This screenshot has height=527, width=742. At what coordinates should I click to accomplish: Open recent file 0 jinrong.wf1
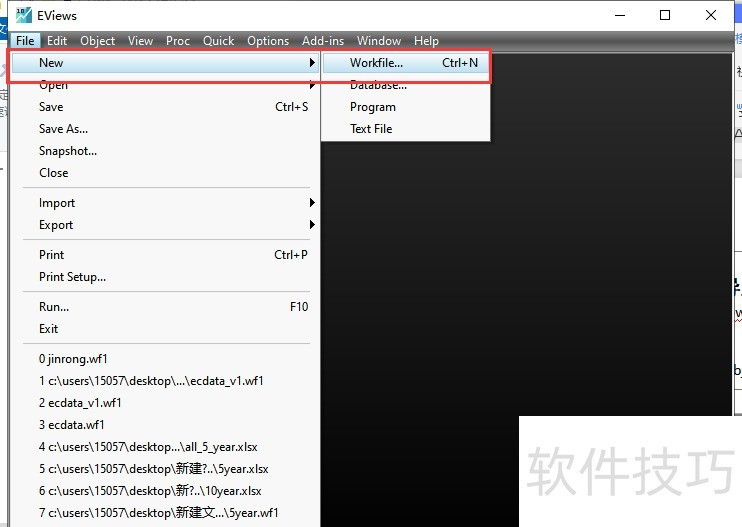point(164,359)
